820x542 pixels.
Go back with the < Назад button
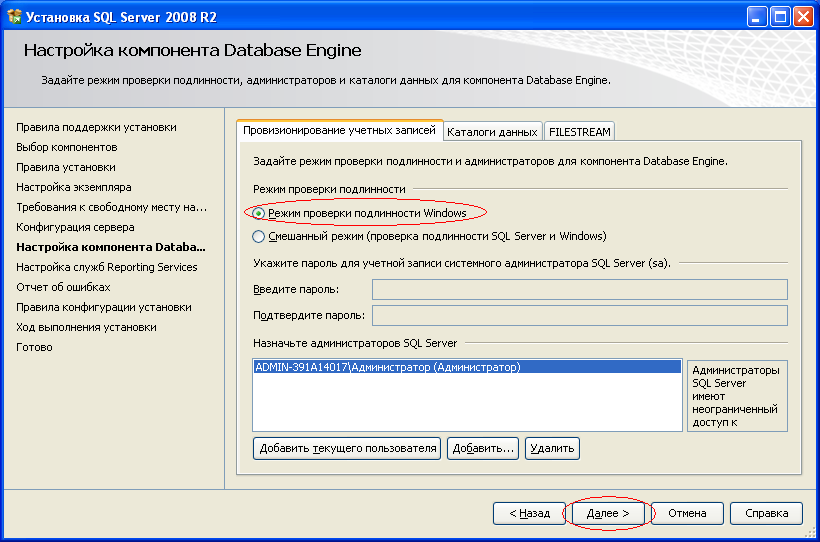tap(529, 513)
